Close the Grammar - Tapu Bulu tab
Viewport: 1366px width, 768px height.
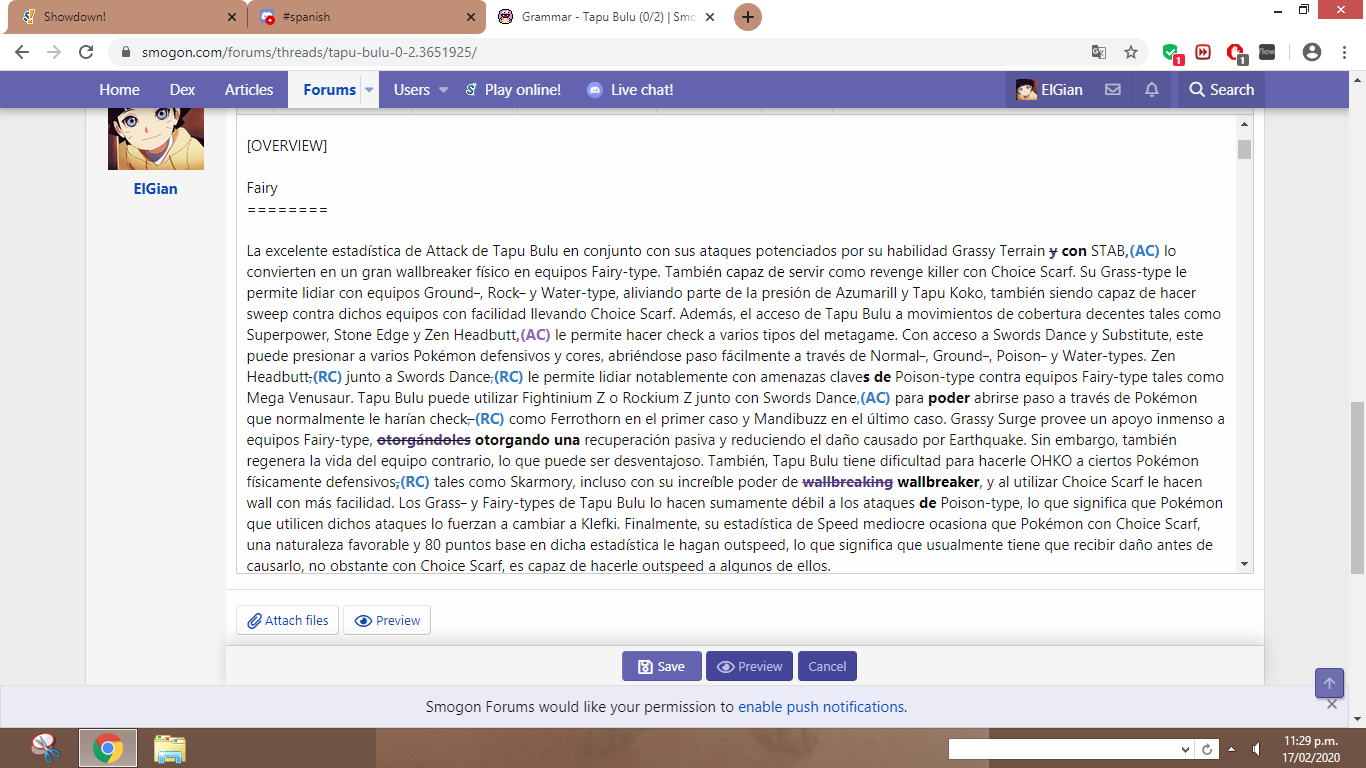point(710,17)
